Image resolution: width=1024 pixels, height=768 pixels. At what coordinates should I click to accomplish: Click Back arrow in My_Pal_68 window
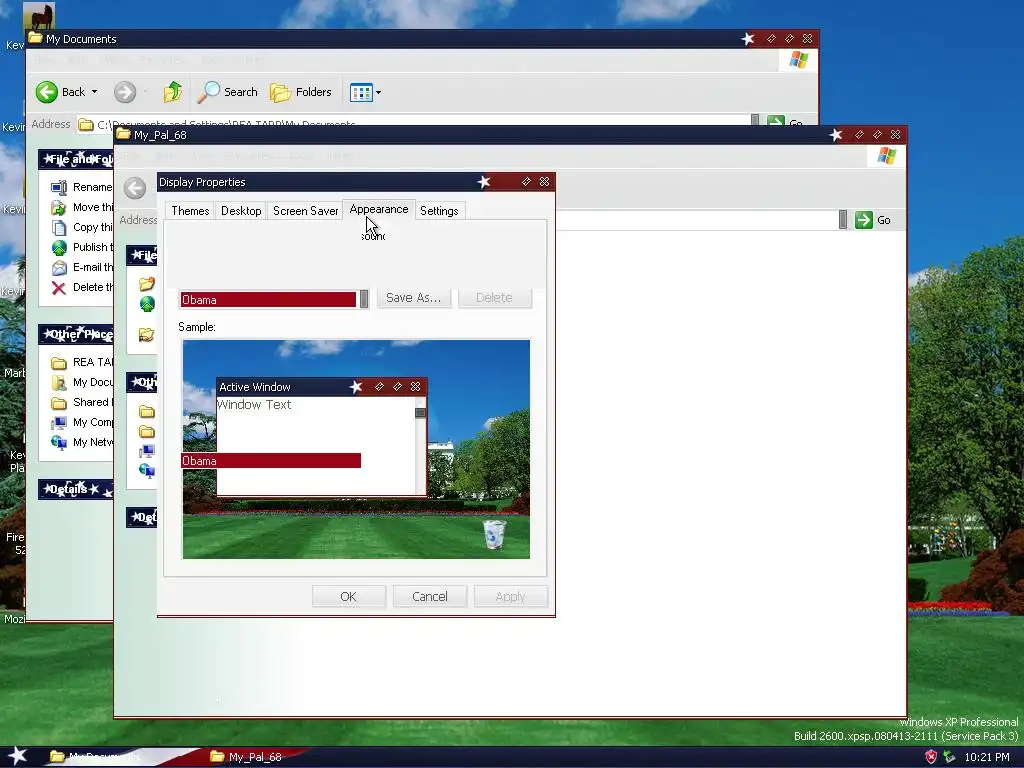pyautogui.click(x=135, y=188)
